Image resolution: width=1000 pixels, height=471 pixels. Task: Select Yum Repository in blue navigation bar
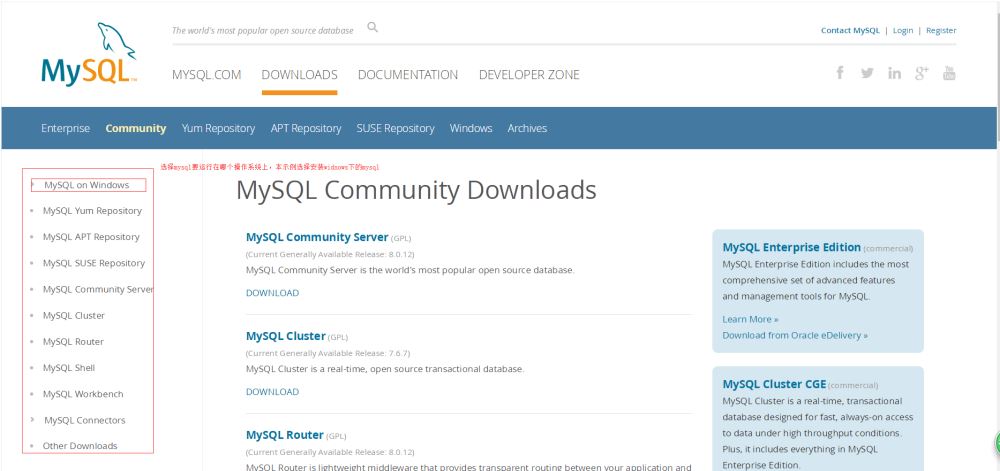(218, 128)
